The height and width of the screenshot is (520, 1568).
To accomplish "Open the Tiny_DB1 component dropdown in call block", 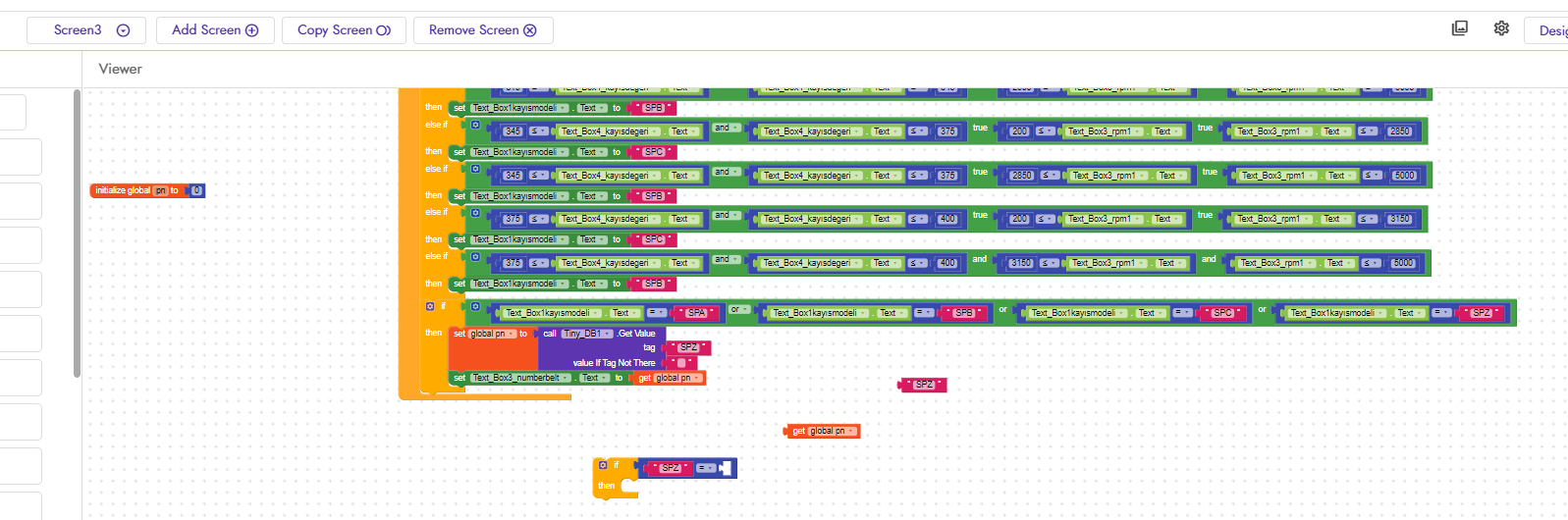I will pyautogui.click(x=588, y=334).
